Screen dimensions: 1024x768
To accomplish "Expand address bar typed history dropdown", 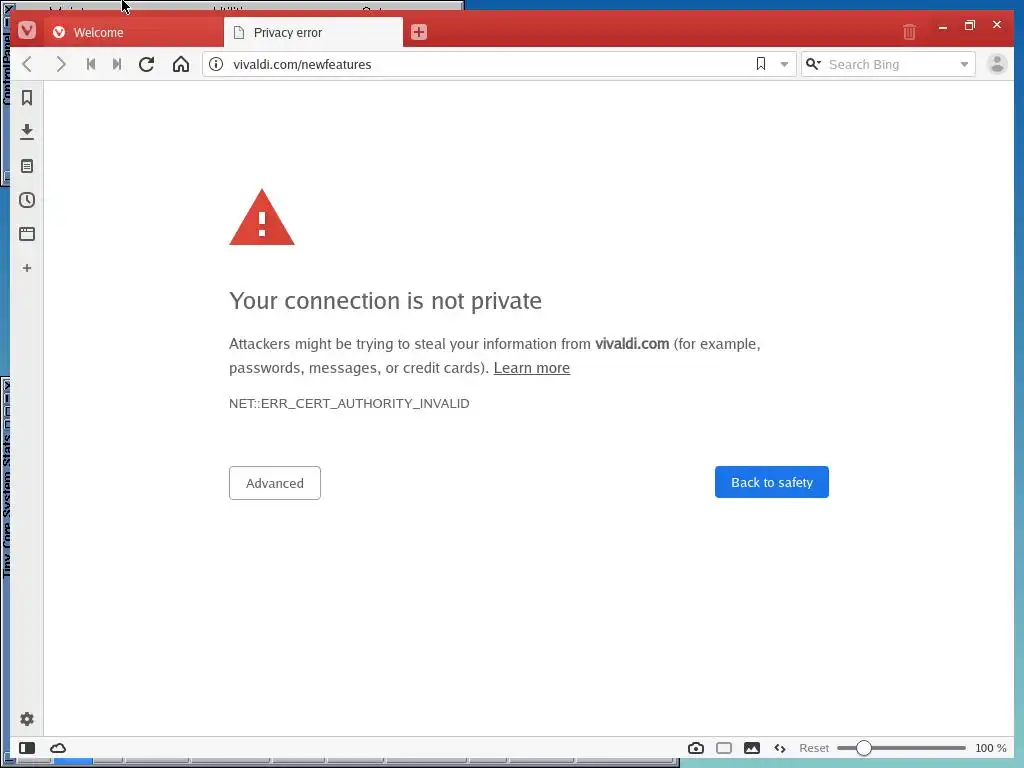I will click(784, 64).
